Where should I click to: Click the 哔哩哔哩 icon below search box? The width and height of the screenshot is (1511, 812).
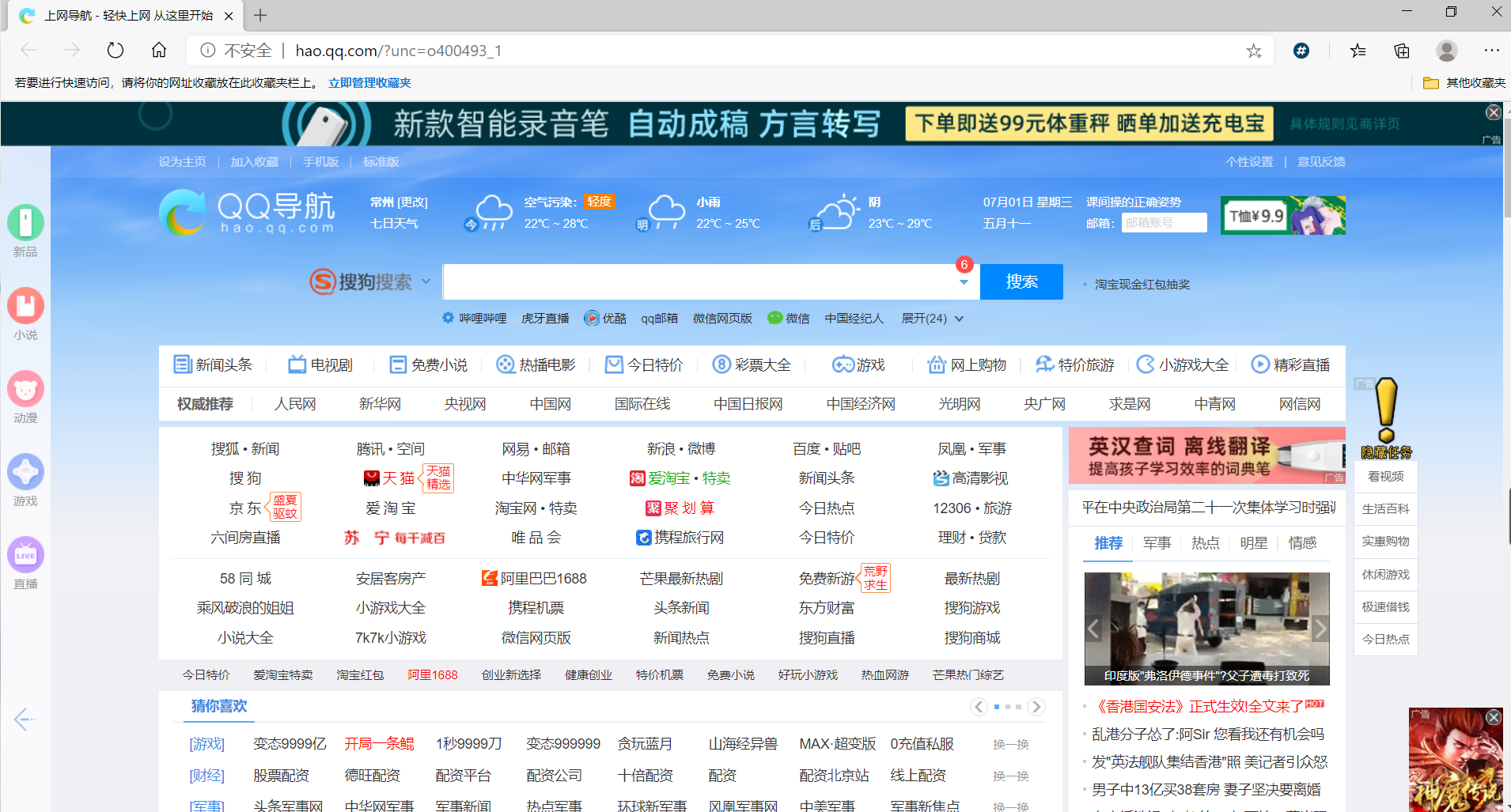pos(448,318)
